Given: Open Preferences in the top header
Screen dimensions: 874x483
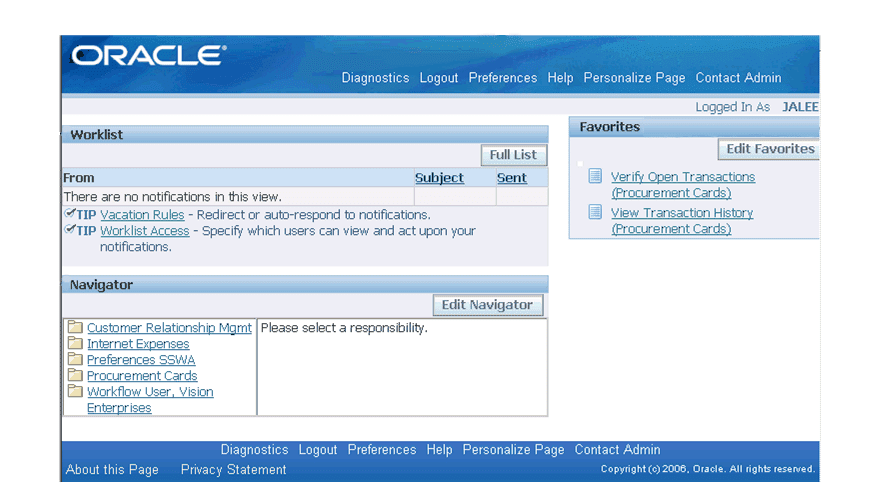Looking at the screenshot, I should point(503,78).
